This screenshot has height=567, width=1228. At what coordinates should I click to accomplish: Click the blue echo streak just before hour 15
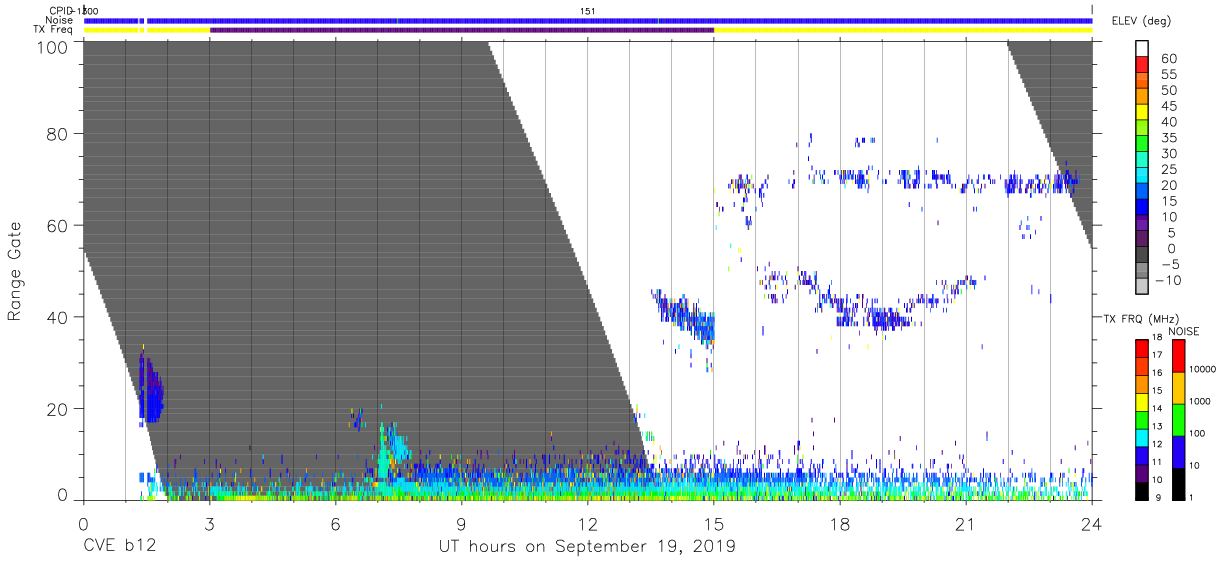(x=686, y=318)
